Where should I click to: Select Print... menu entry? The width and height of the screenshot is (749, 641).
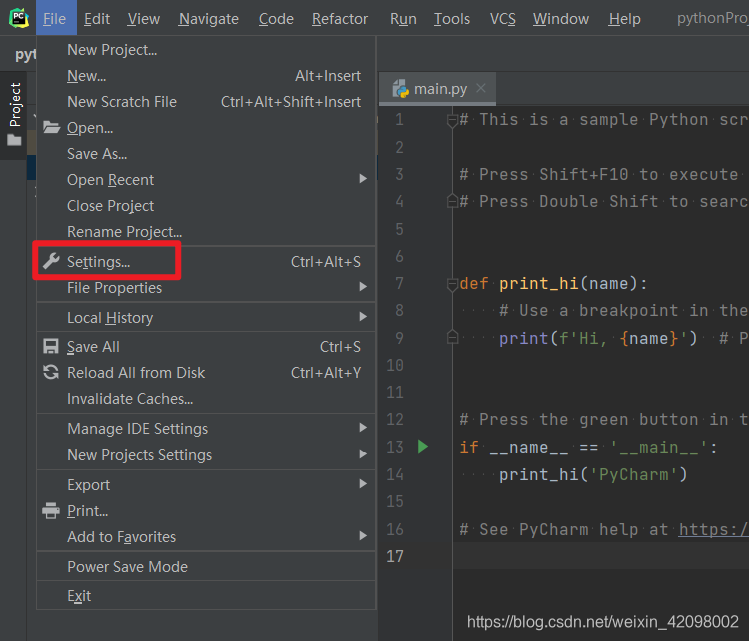point(206,511)
